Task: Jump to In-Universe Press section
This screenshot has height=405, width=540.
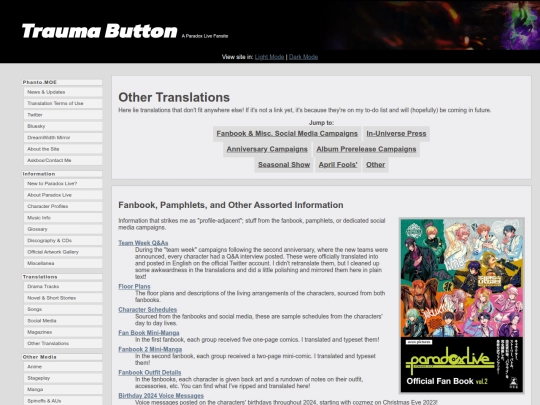Action: pyautogui.click(x=396, y=134)
